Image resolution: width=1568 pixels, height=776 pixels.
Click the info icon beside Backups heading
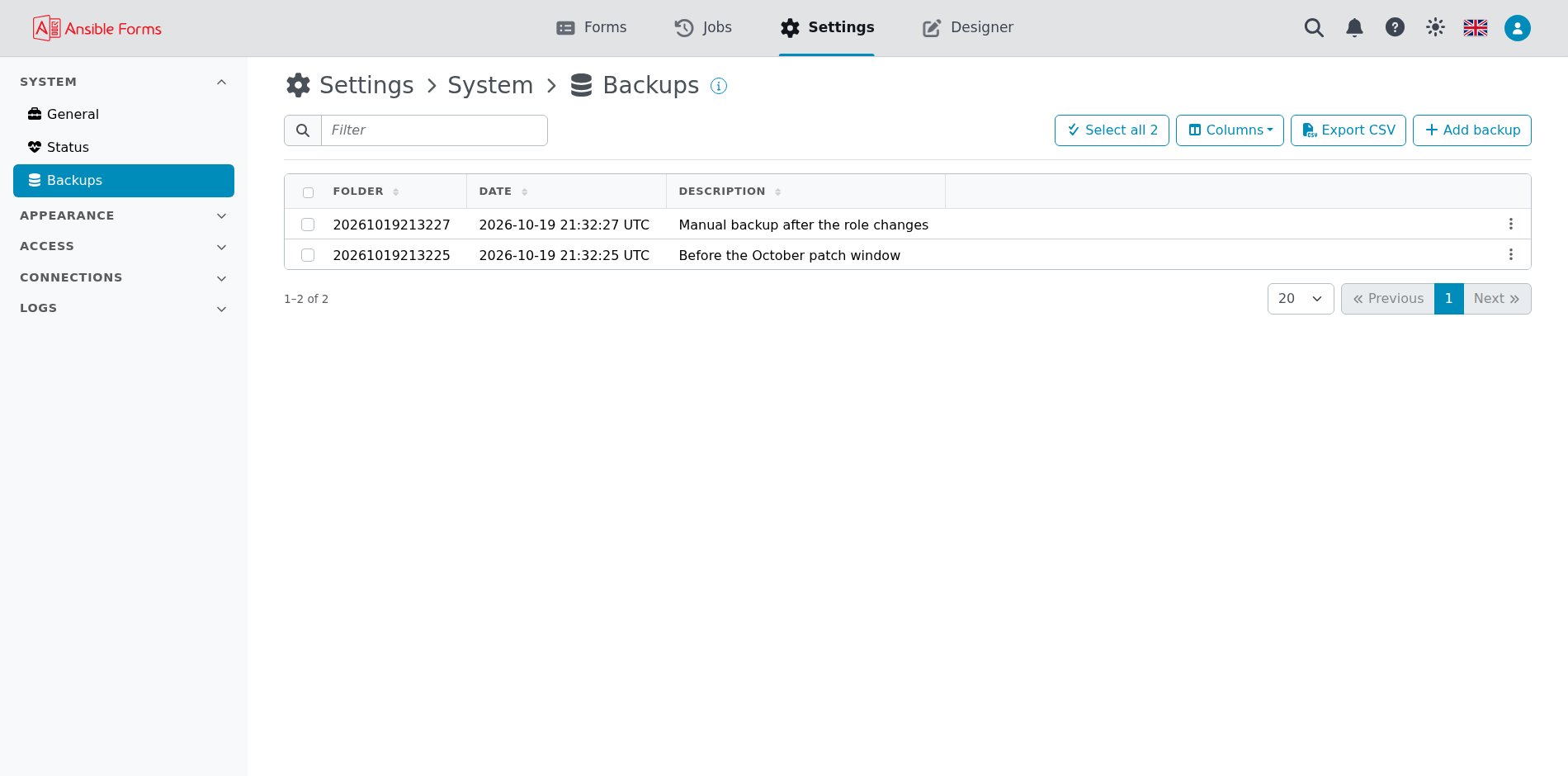(719, 86)
